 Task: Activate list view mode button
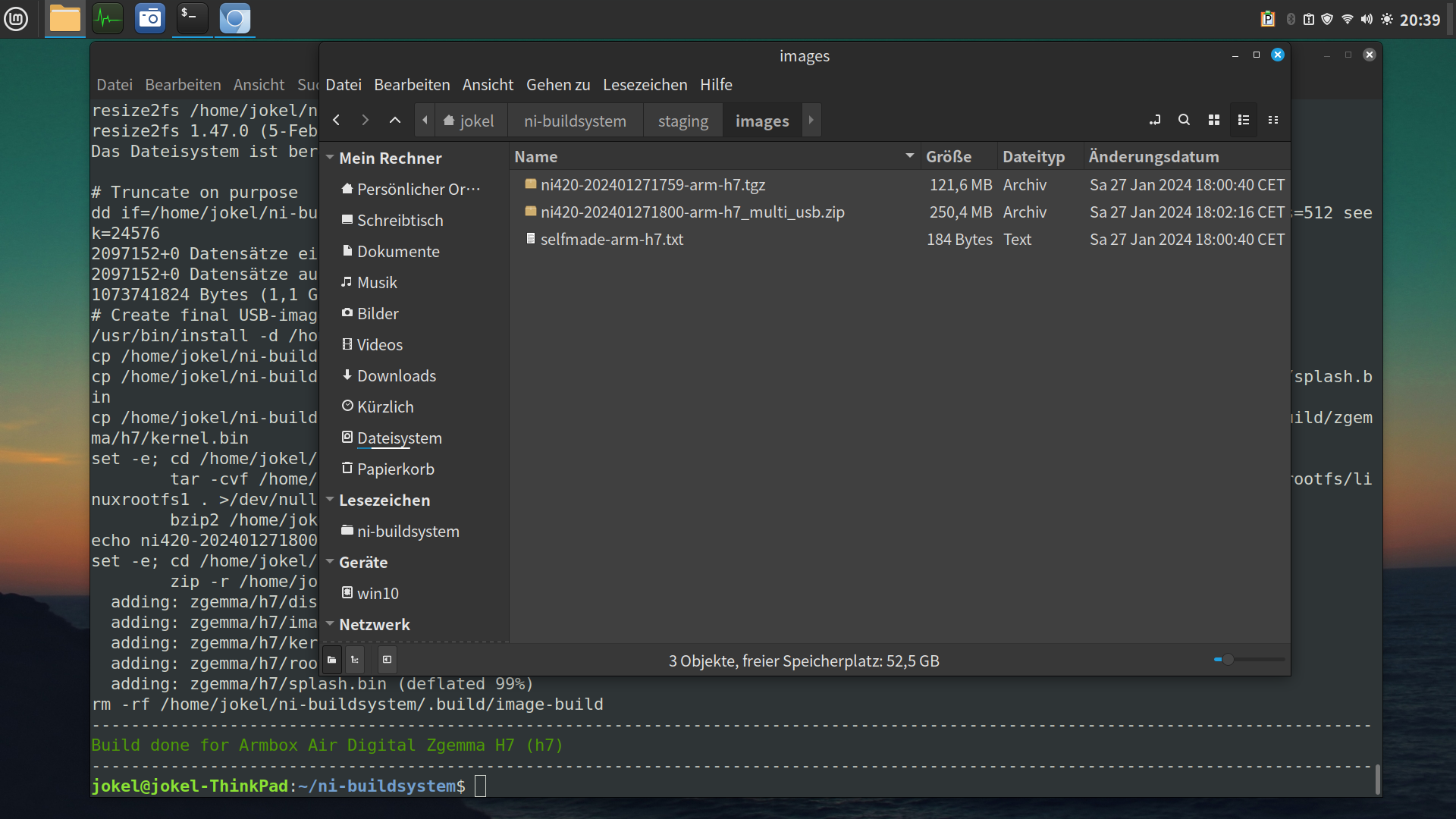pyautogui.click(x=1244, y=121)
